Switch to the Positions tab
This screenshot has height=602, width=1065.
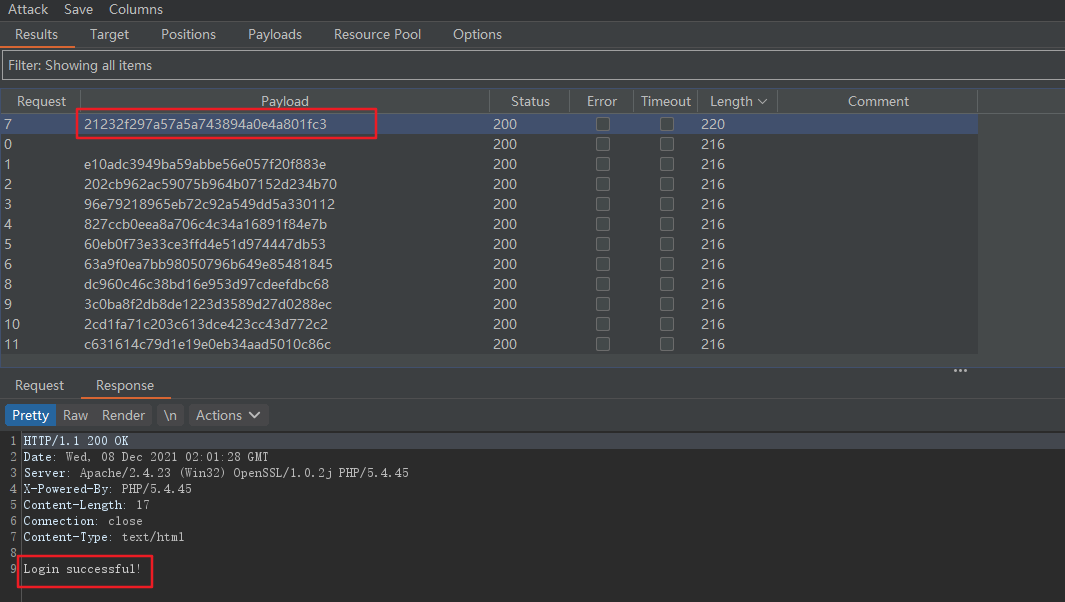[188, 34]
